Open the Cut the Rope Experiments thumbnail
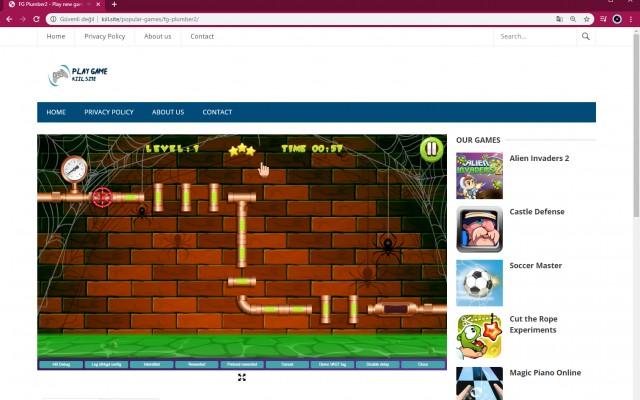Viewport: 640px width, 400px height. pyautogui.click(x=479, y=336)
